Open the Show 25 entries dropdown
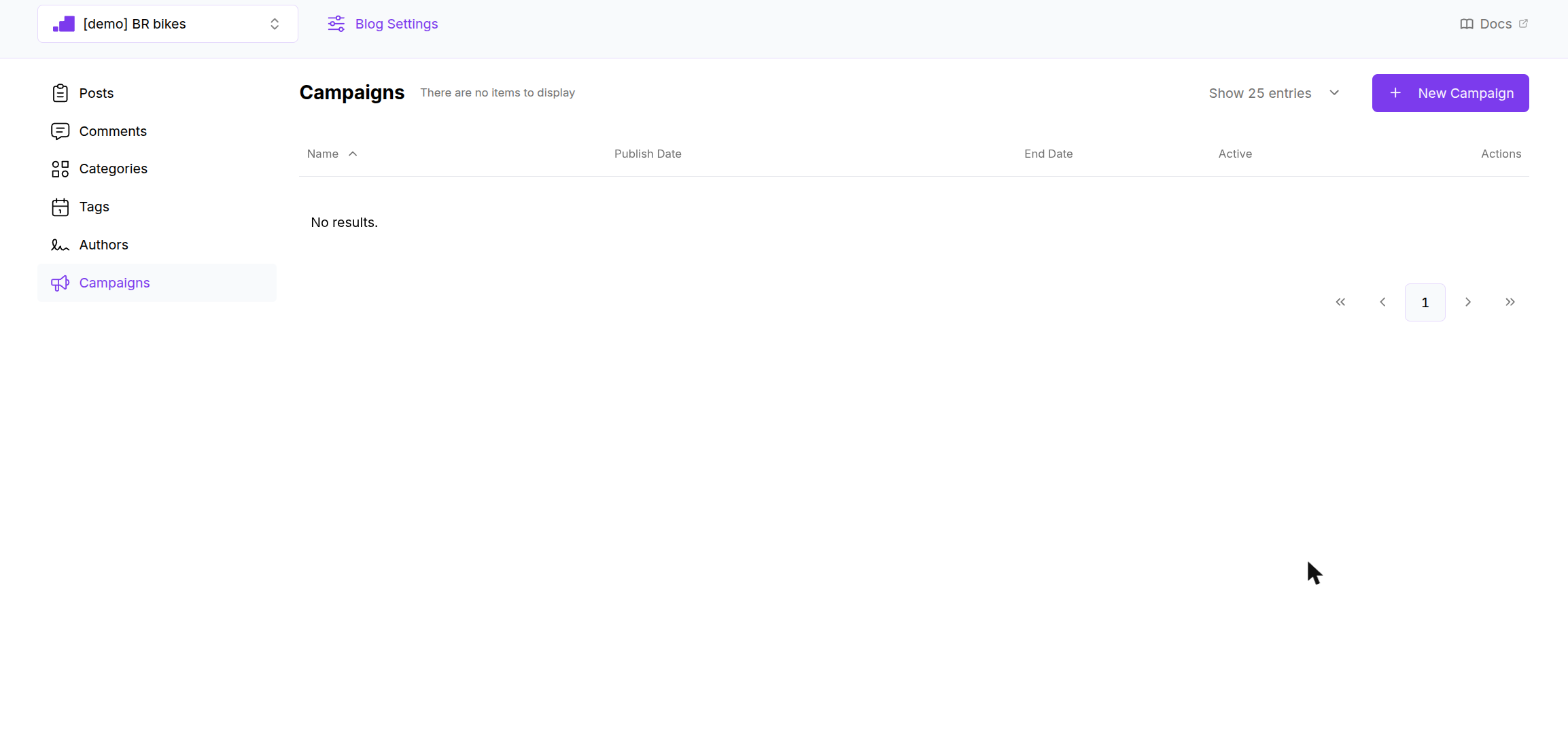 pos(1274,93)
